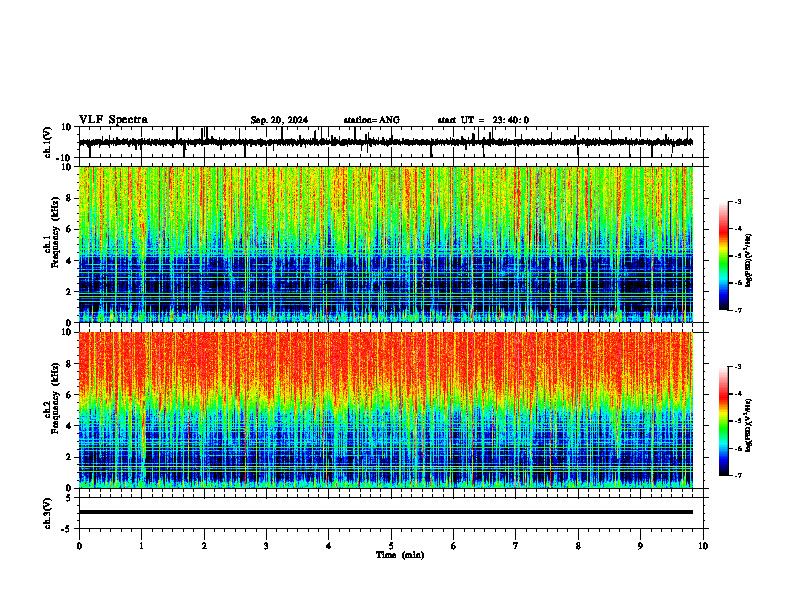Screen dimensions: 792x612
Task: Select the date text "Sep. 20, 2024"
Action: [279, 120]
